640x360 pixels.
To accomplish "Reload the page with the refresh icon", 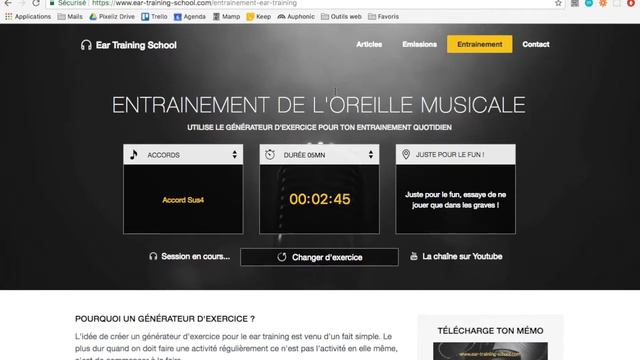I will 36,3.
